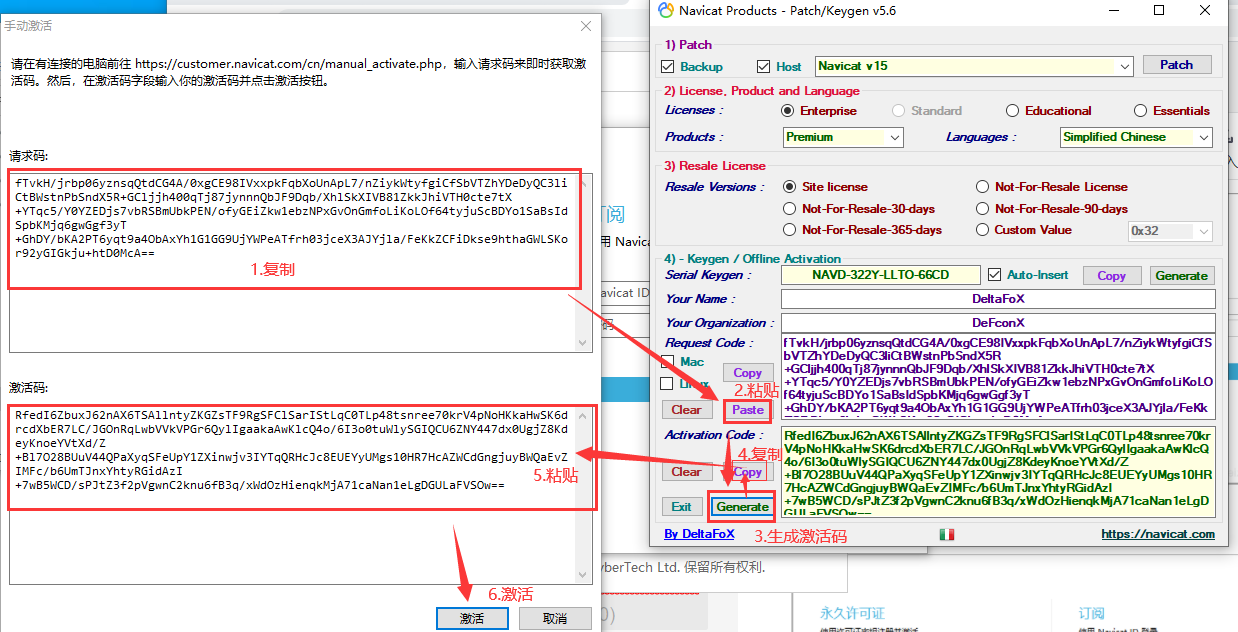This screenshot has height=632, width=1238.
Task: Click the 订阅 text in background window
Action: 1091,613
